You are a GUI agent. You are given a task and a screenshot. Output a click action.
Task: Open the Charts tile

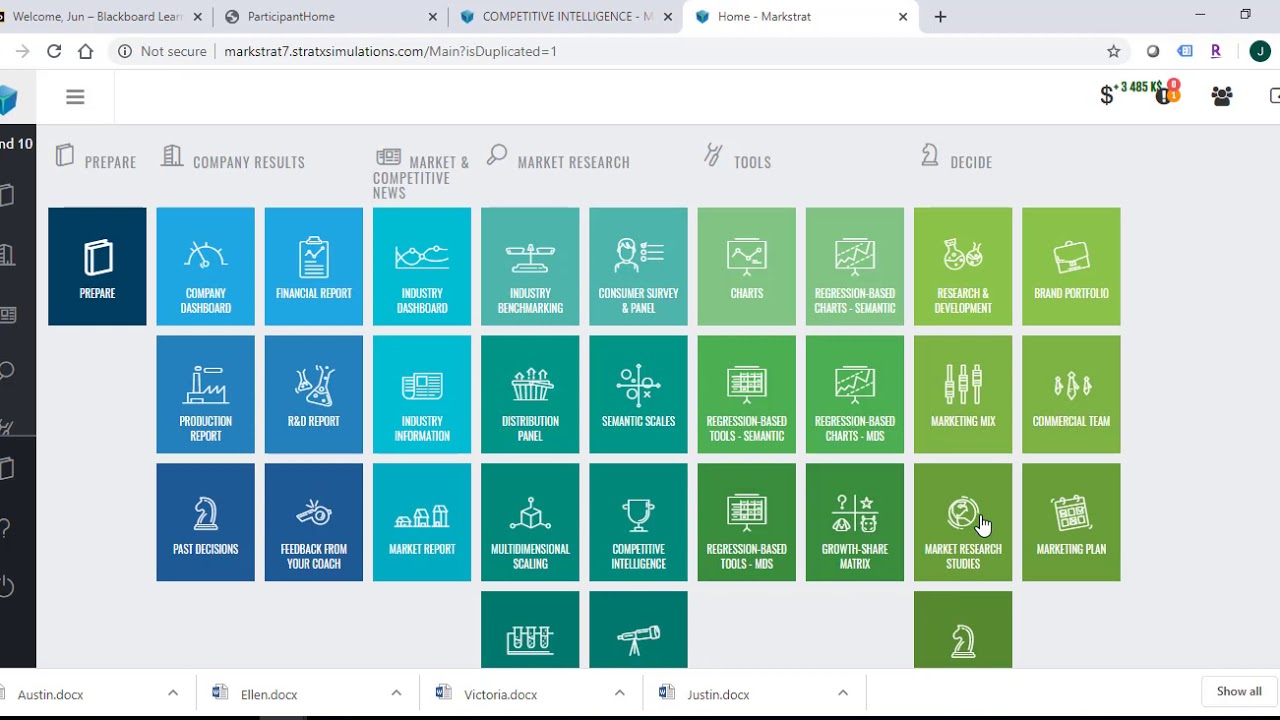coord(747,266)
